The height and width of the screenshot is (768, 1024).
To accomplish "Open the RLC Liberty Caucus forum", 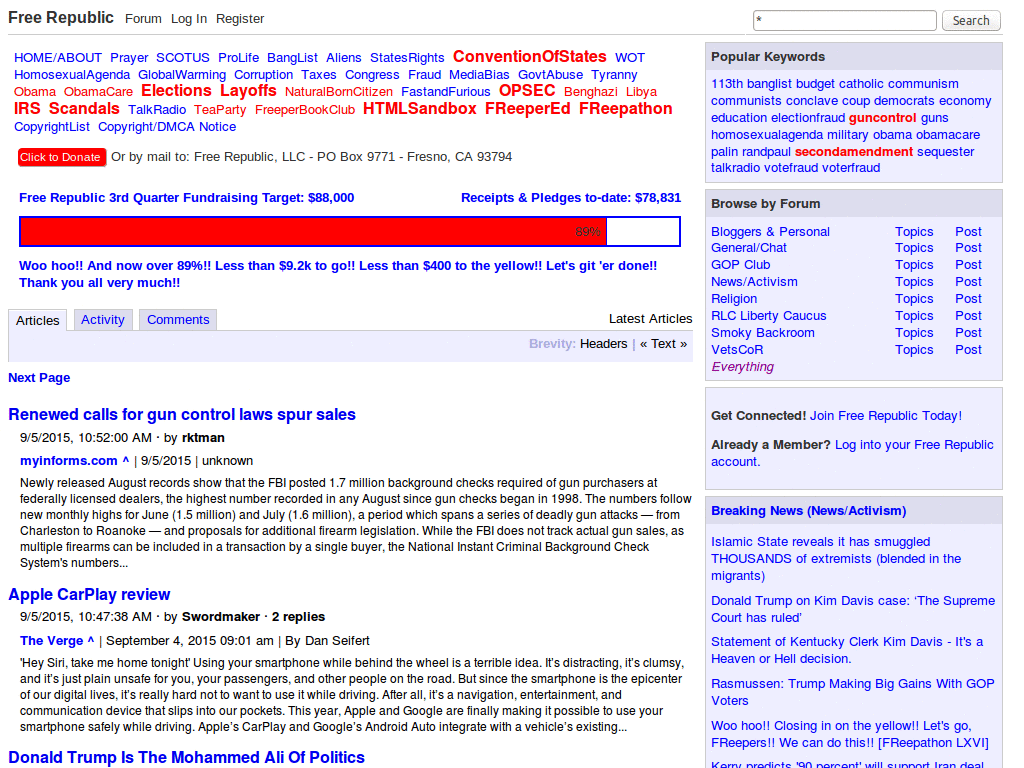I will pos(769,316).
